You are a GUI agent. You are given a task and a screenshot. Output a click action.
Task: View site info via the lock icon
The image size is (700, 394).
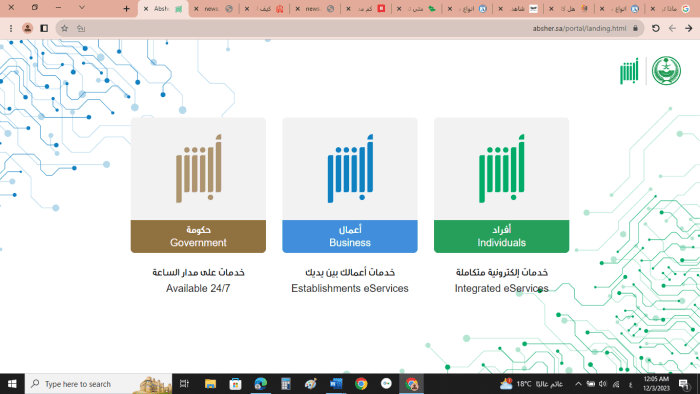[635, 28]
